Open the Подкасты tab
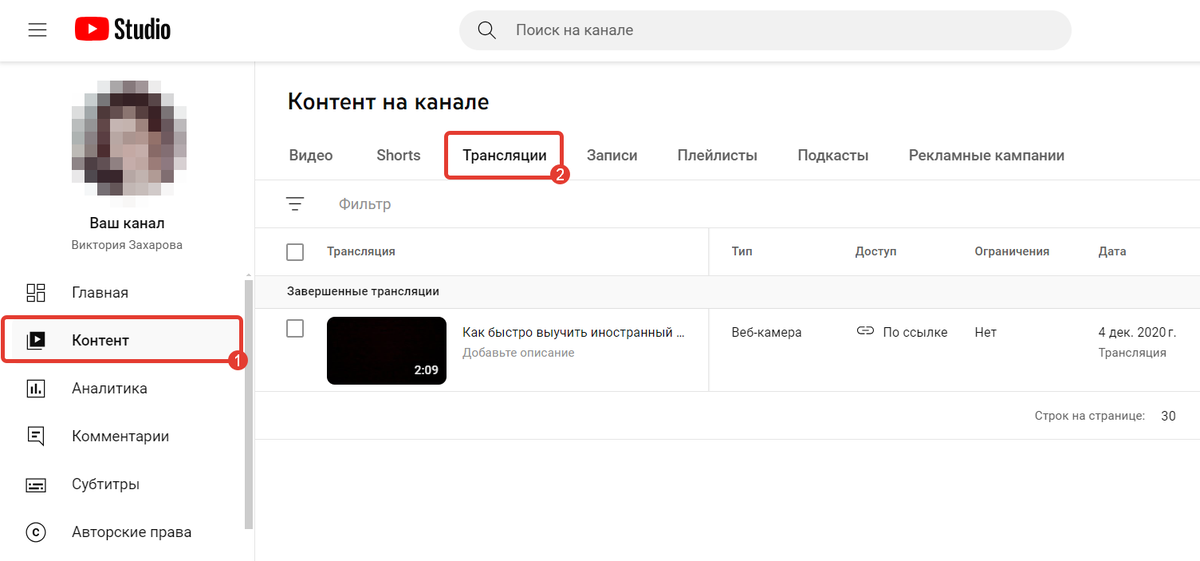Image resolution: width=1200 pixels, height=561 pixels. (x=833, y=155)
